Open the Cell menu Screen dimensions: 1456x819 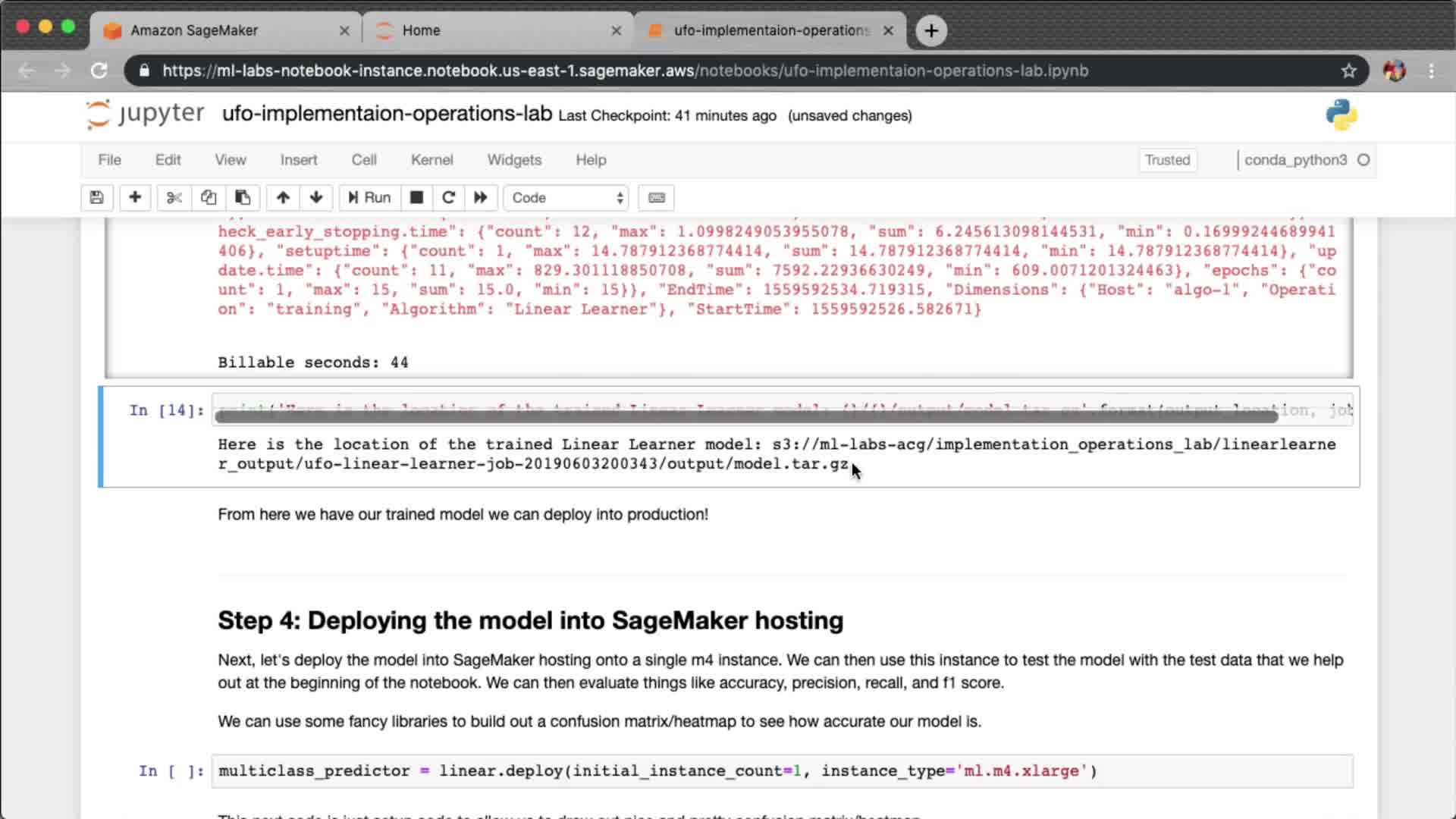363,160
